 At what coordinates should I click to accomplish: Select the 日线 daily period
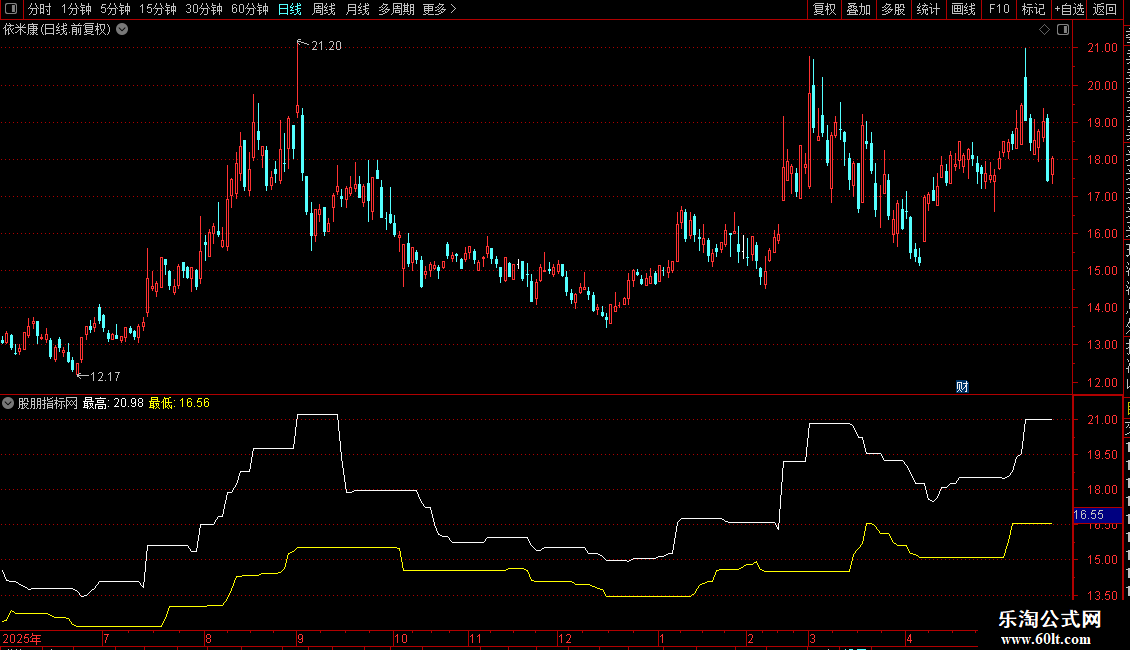pos(290,9)
